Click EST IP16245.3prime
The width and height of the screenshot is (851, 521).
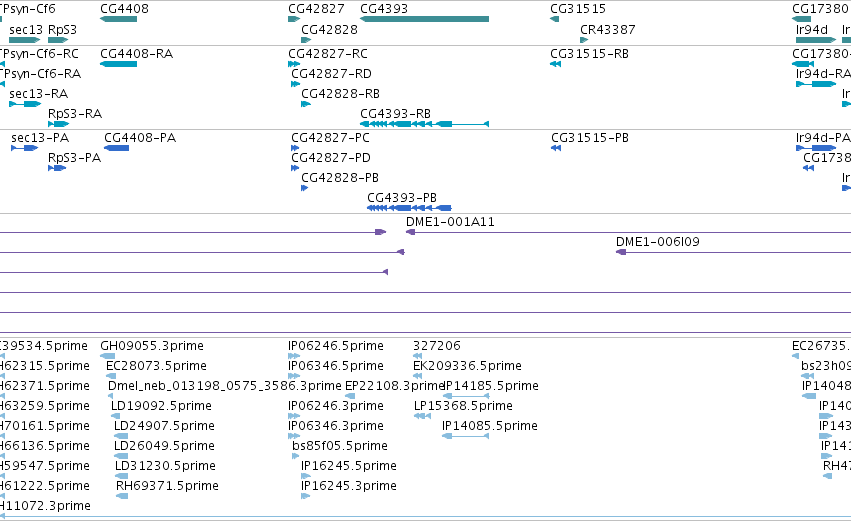click(349, 487)
